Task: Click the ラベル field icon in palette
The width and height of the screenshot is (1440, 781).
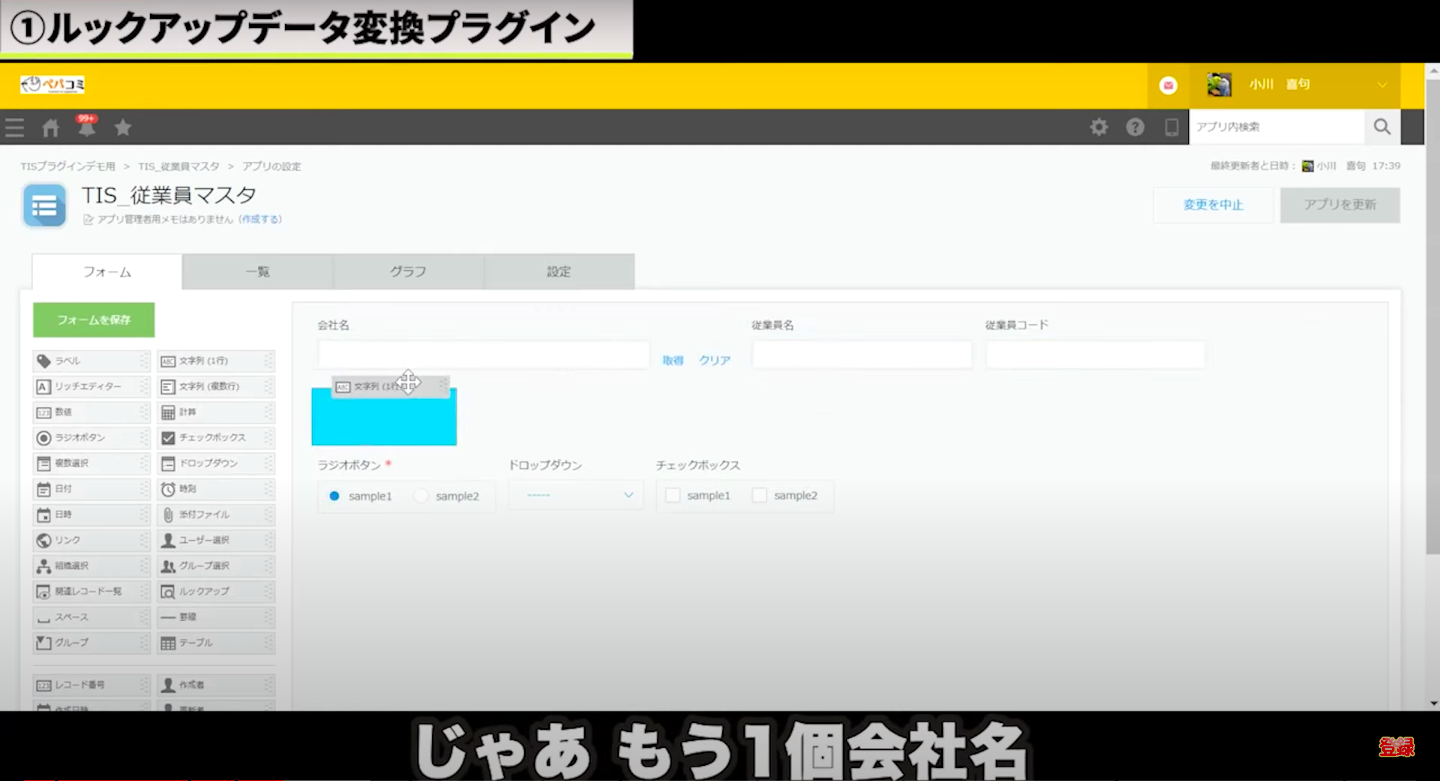Action: pos(44,361)
